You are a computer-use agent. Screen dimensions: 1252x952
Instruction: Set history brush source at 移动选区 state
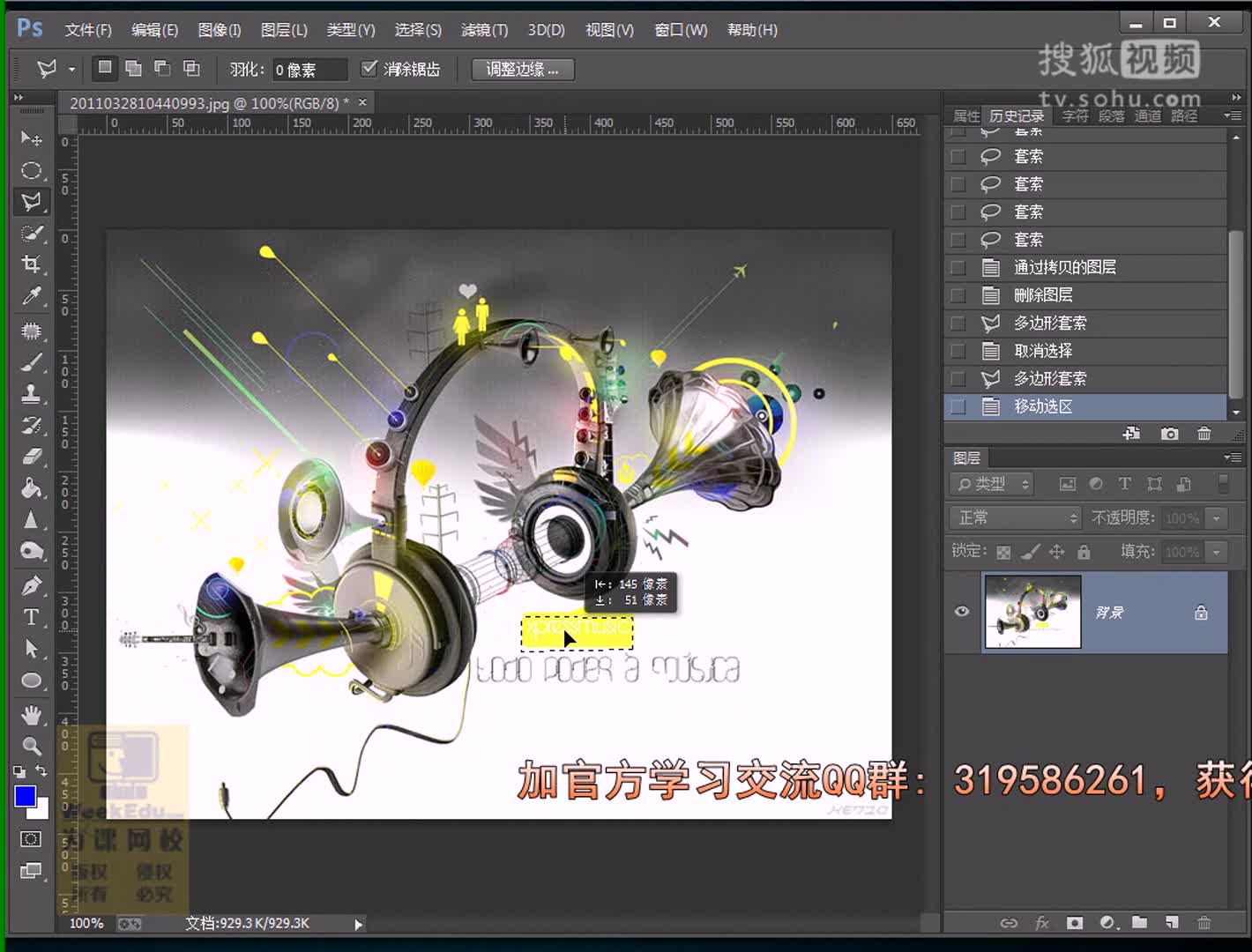click(958, 406)
